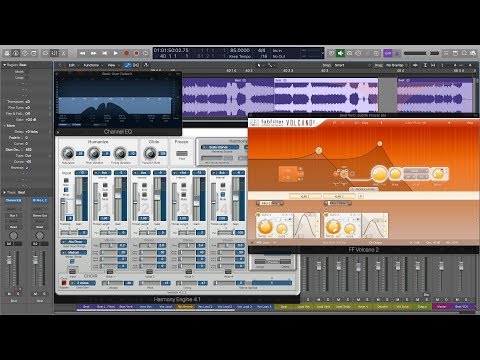
Task: Click the Naturalize knob in Humanize section
Action: tap(68, 153)
